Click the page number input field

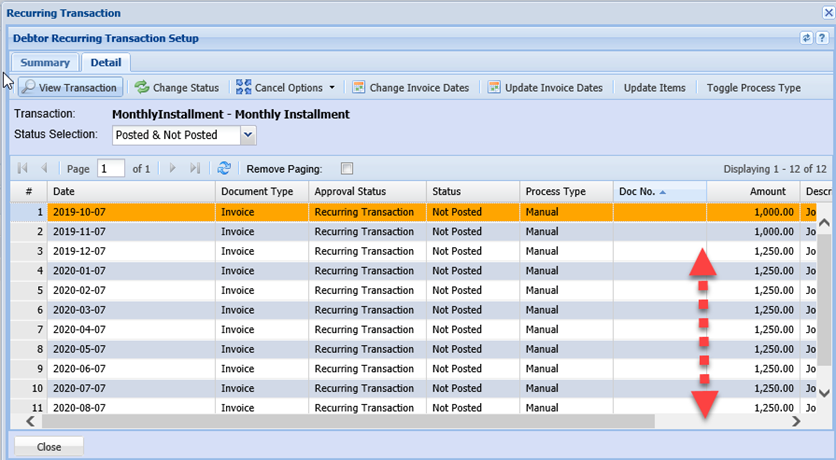point(111,169)
